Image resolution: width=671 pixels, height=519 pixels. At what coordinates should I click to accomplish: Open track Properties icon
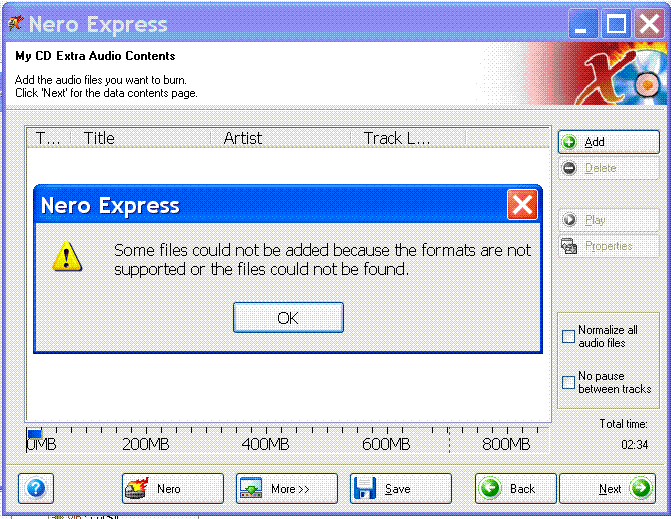click(569, 246)
